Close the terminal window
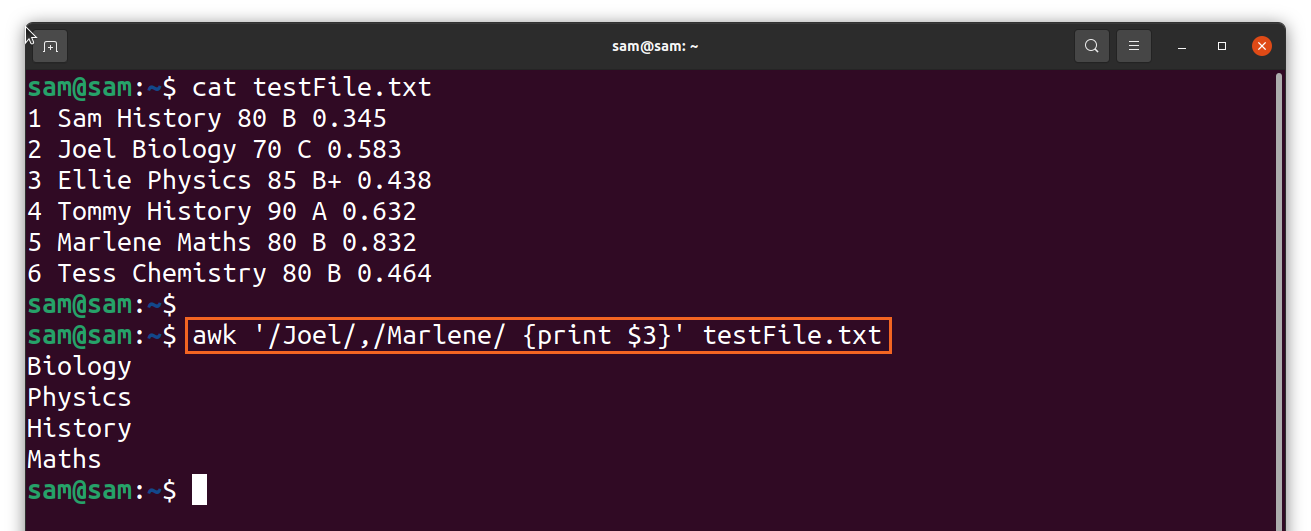This screenshot has width=1311, height=531. pyautogui.click(x=1262, y=46)
